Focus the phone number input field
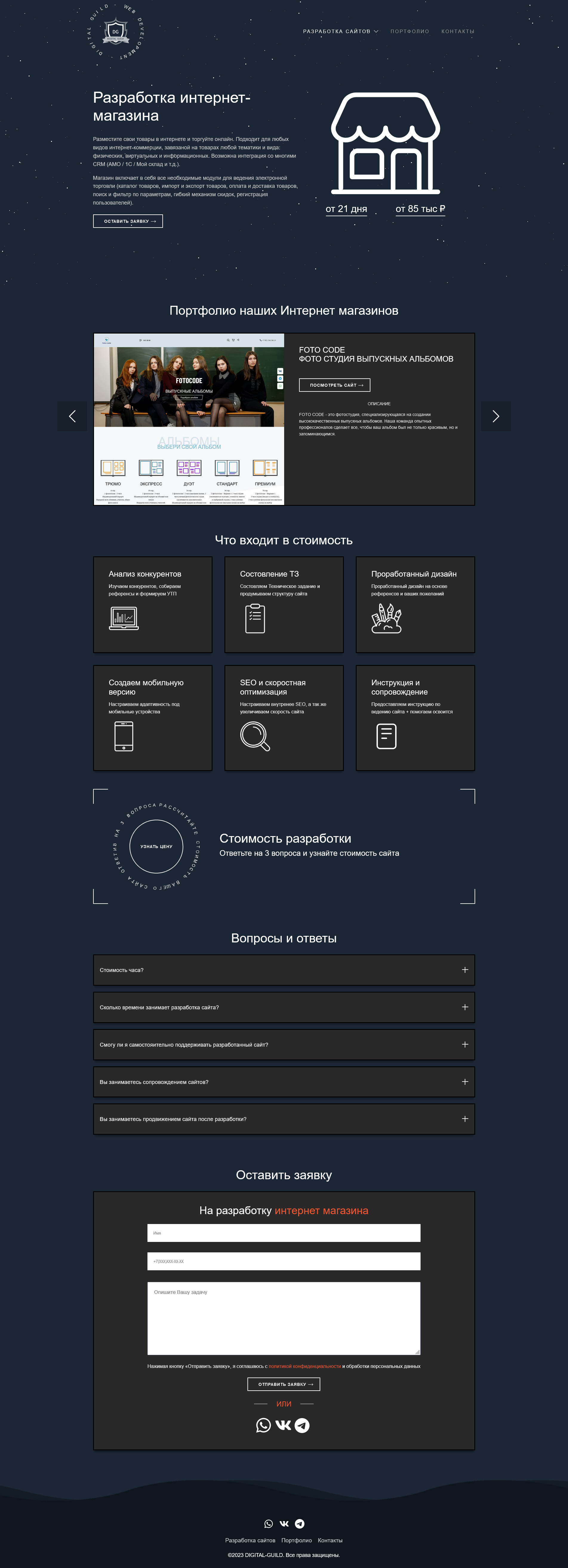Screen dimensions: 568x1568 [x=284, y=1261]
